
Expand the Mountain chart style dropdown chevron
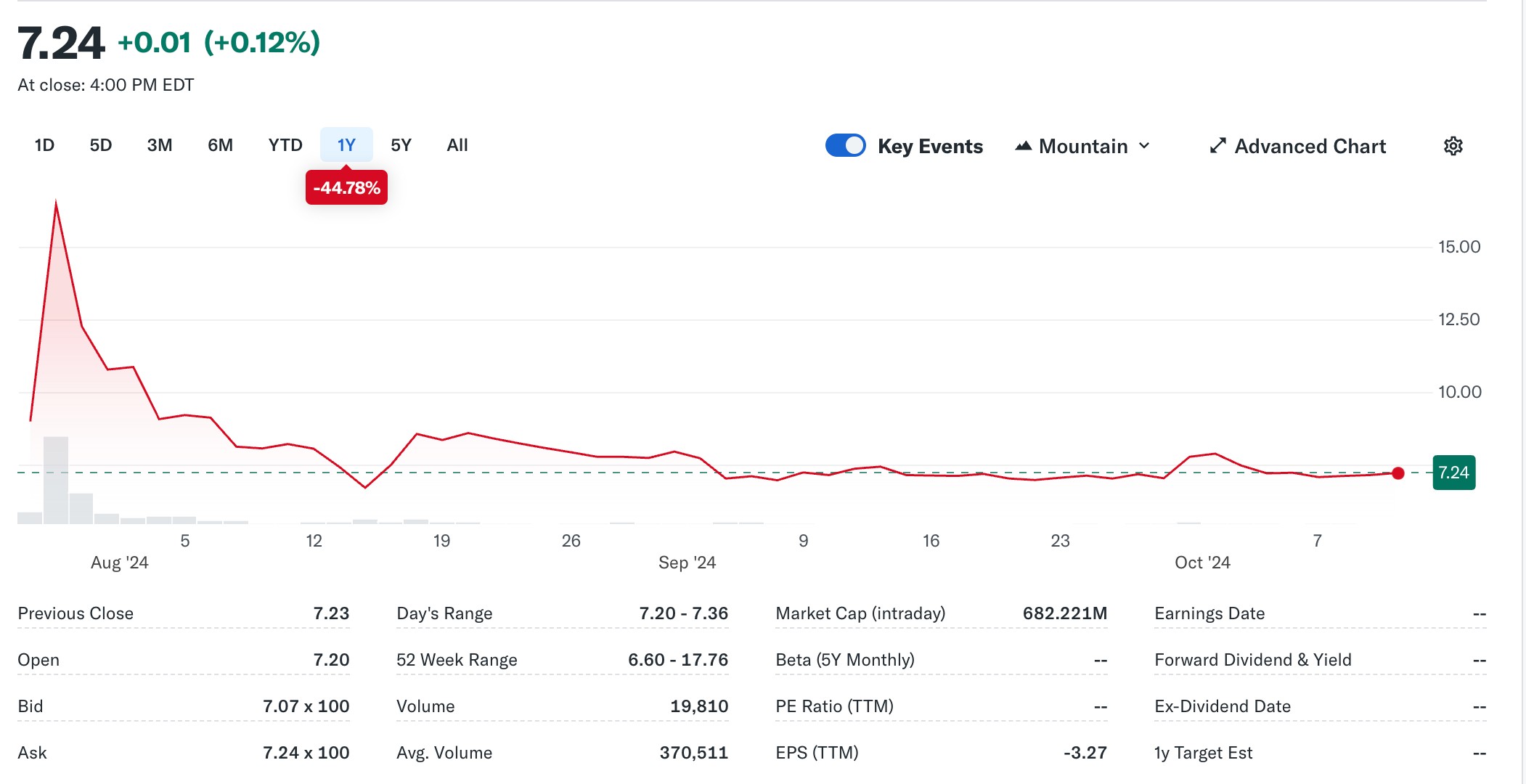tap(1145, 146)
